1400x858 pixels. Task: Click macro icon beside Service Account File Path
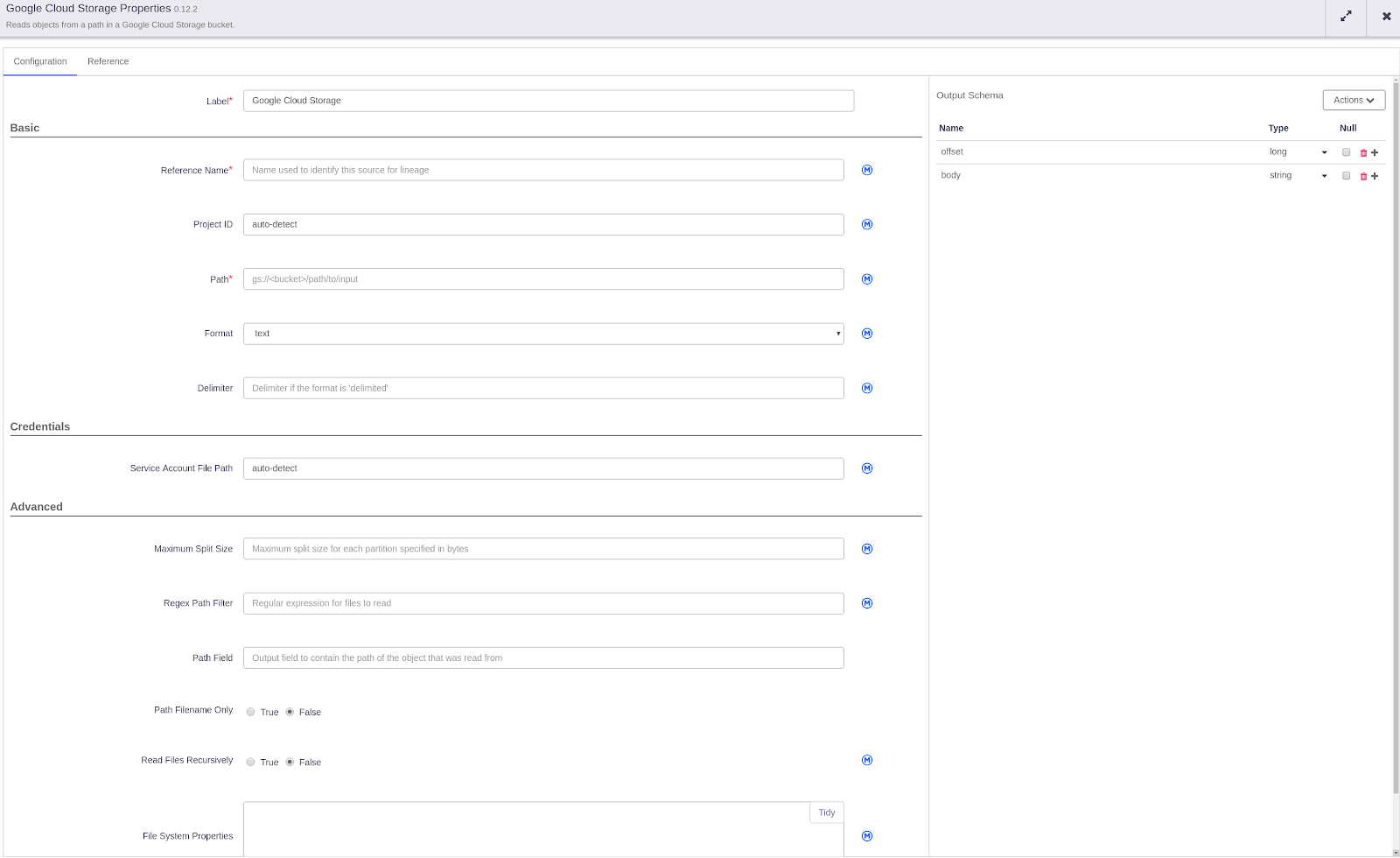click(x=867, y=468)
